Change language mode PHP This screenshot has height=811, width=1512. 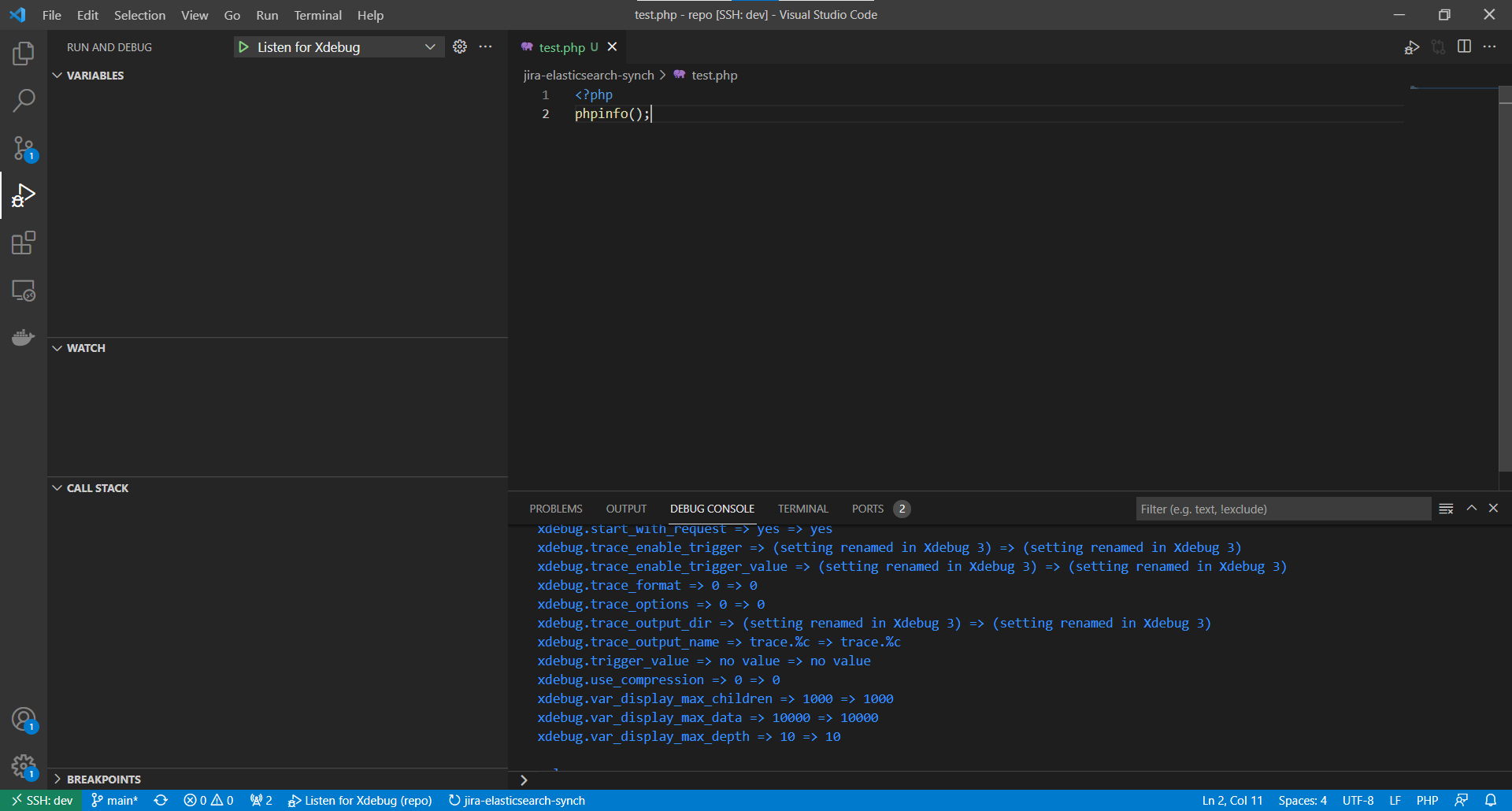(1427, 801)
